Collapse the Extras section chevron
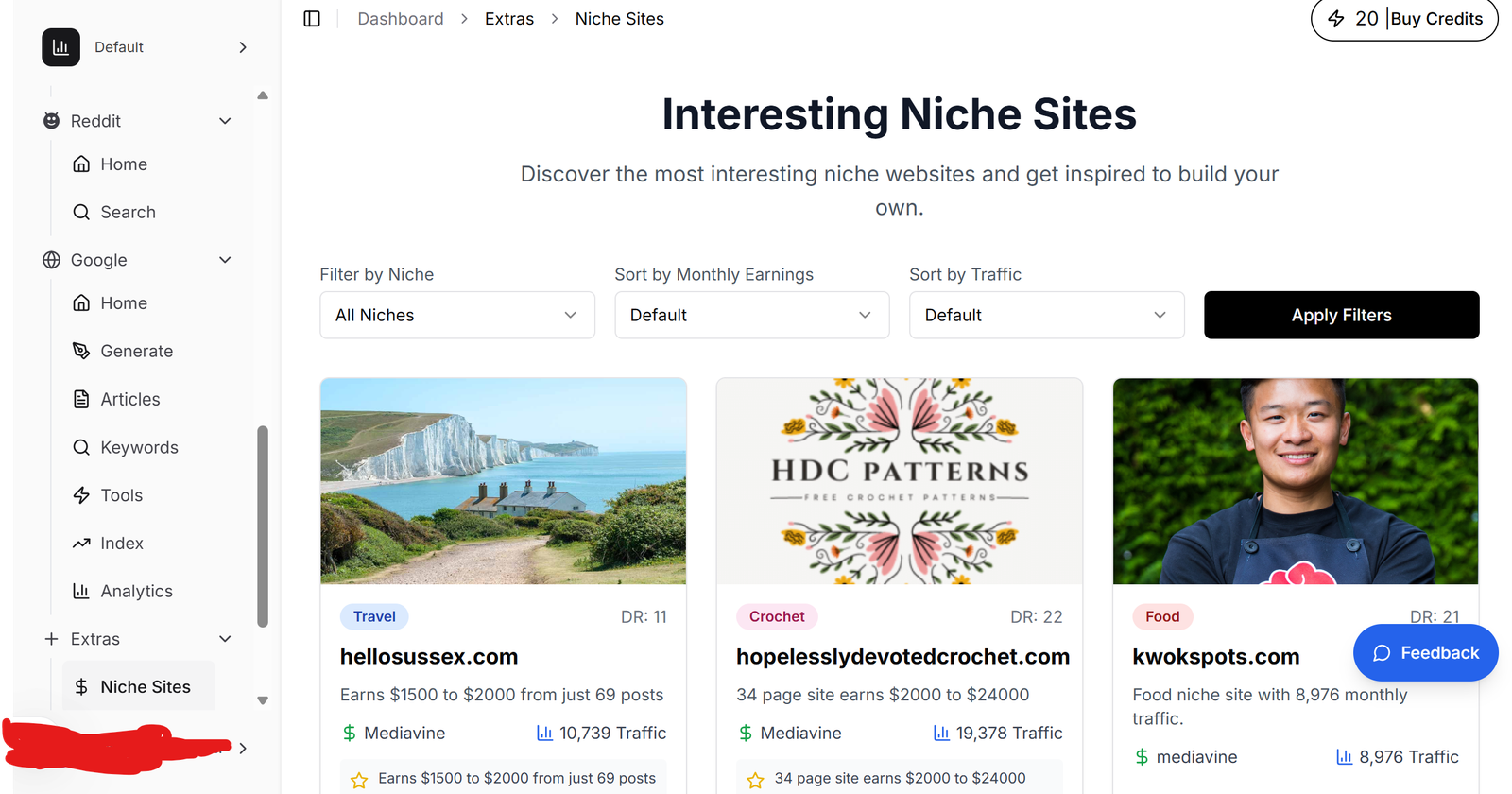 (225, 639)
